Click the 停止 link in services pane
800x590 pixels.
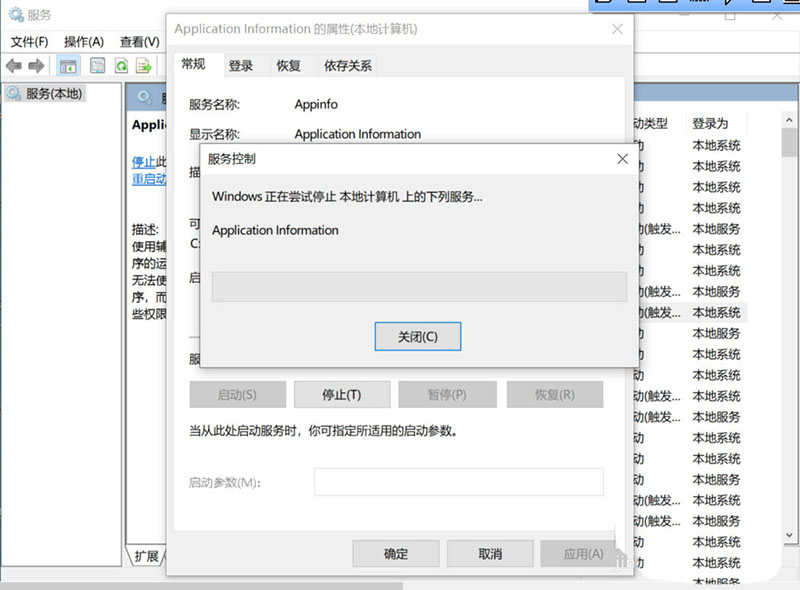[144, 162]
